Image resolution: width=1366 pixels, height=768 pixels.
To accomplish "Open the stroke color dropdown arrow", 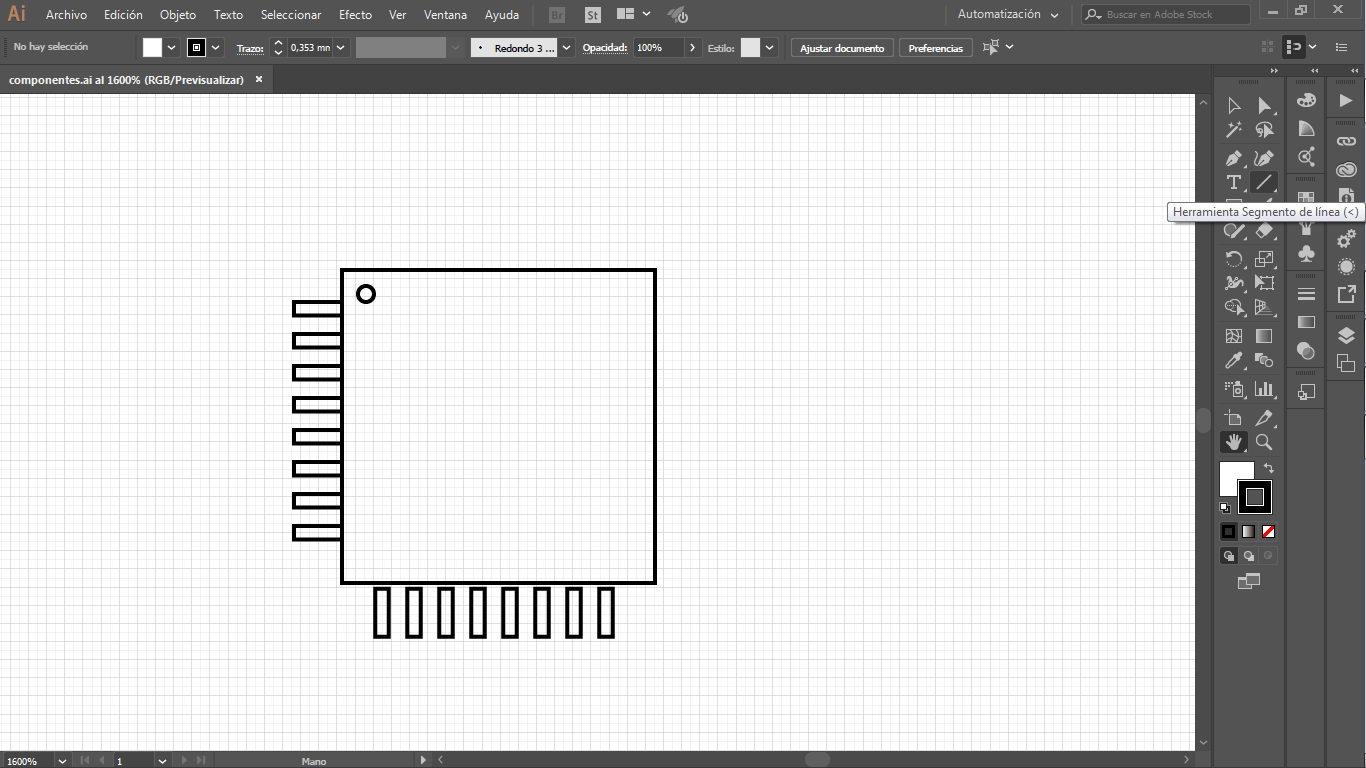I will click(216, 47).
